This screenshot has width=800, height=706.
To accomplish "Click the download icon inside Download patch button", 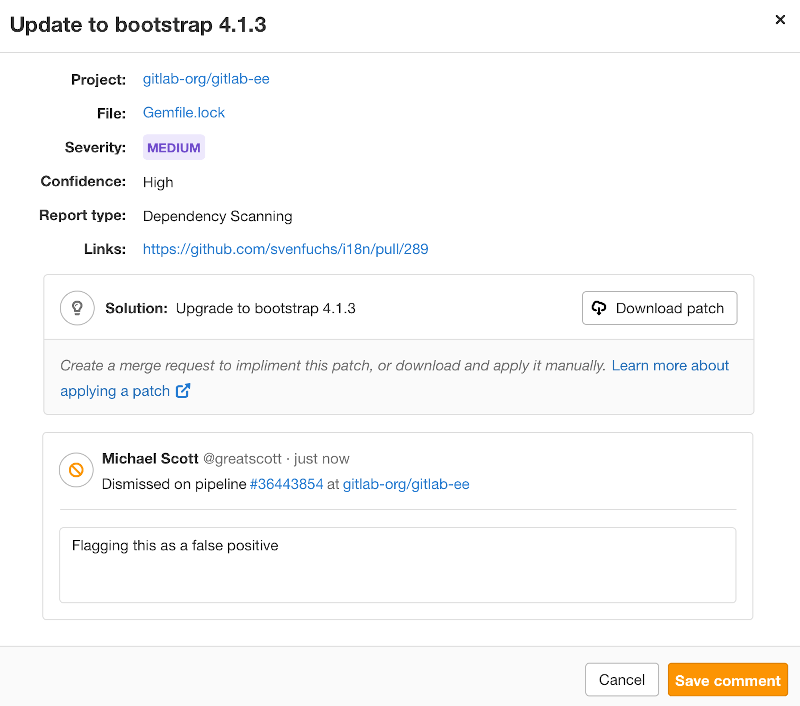I will 600,308.
